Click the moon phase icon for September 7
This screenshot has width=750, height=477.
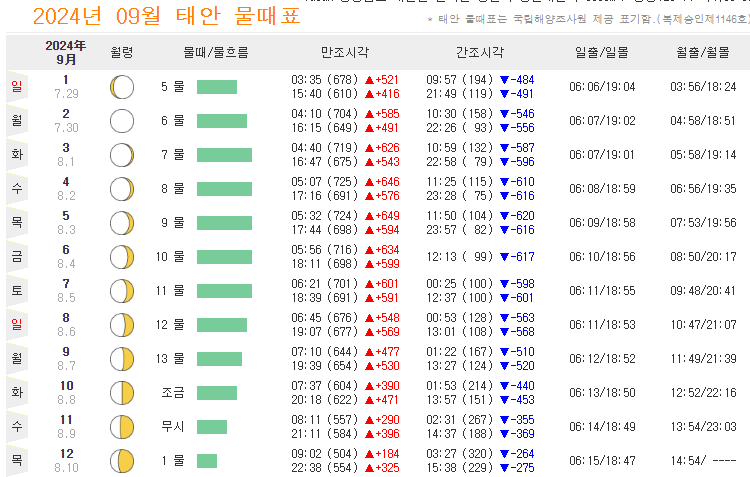pos(122,291)
